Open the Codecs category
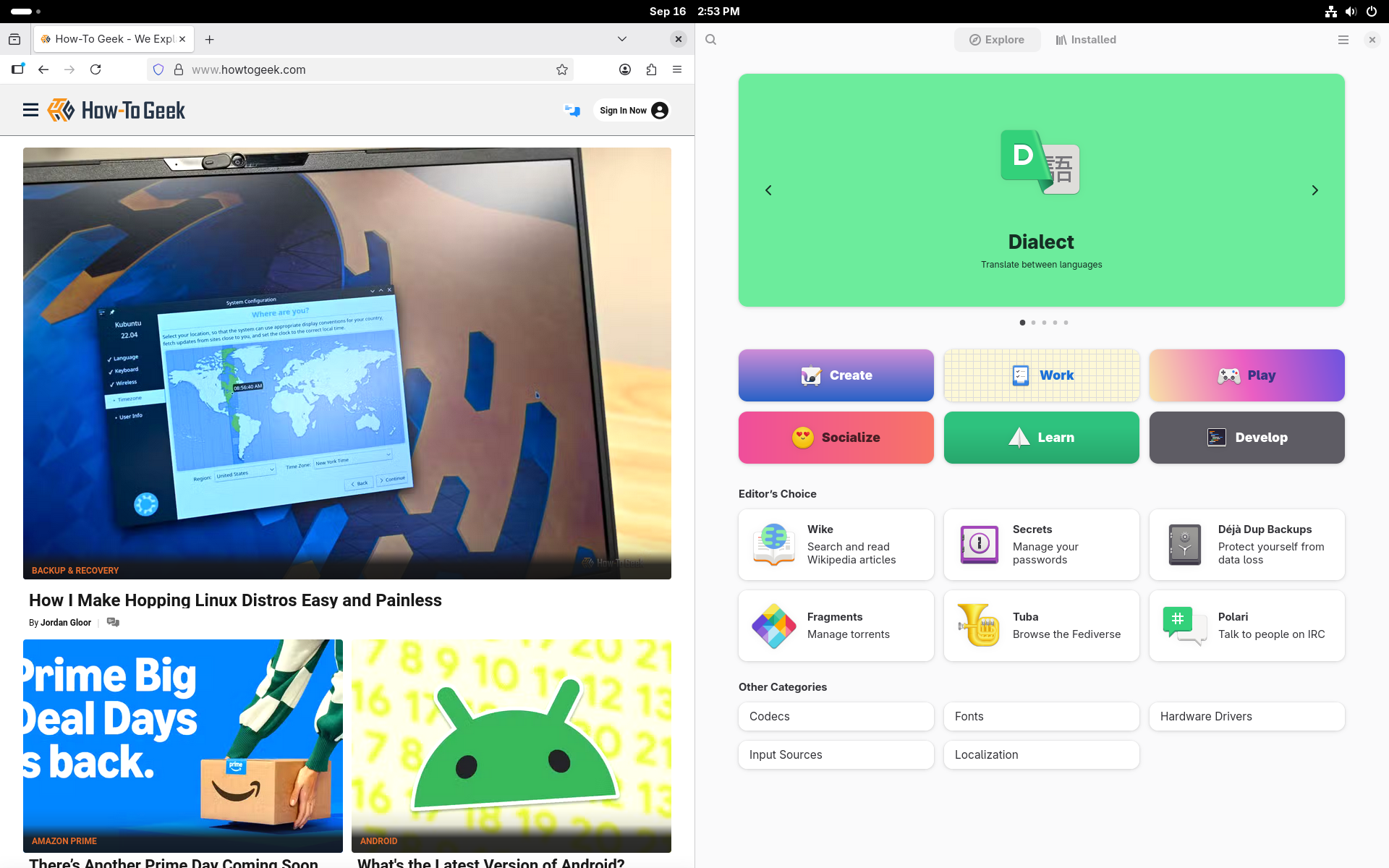 (836, 716)
